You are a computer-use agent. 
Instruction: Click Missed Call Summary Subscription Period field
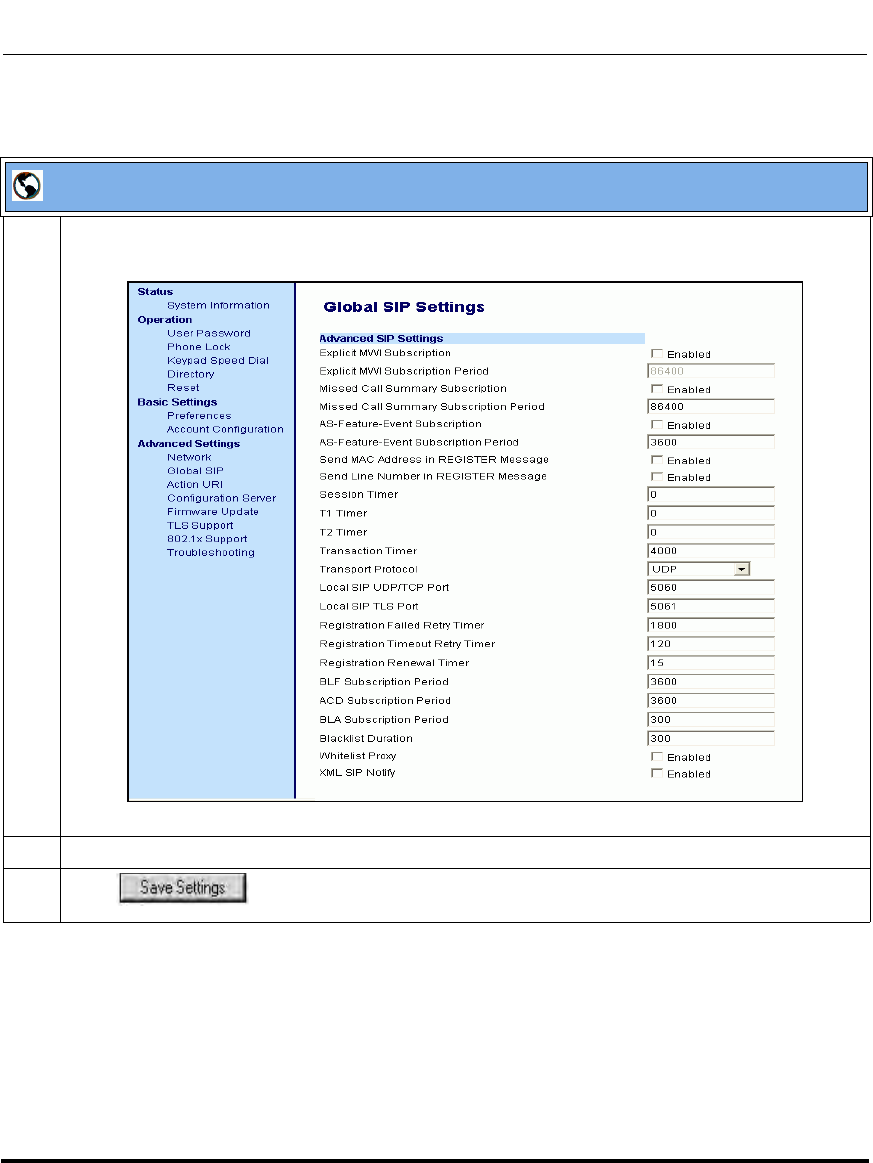[x=711, y=406]
